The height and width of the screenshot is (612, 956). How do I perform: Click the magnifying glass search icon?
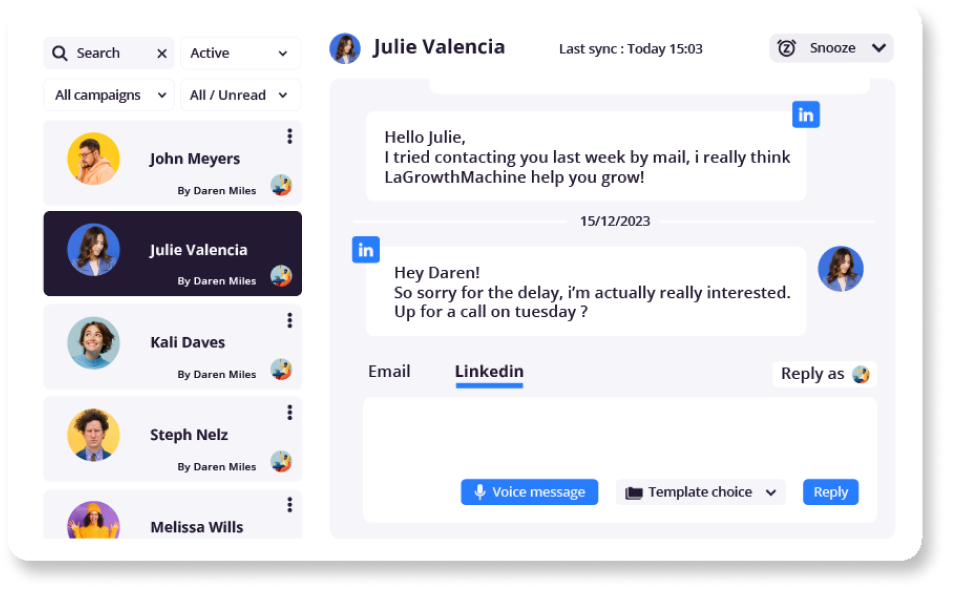[61, 54]
